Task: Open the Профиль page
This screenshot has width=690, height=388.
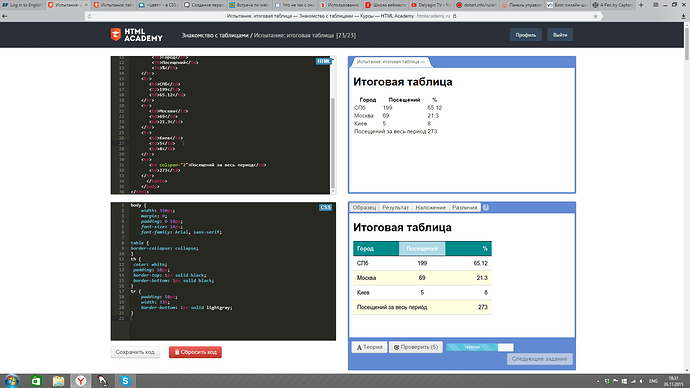Action: (x=525, y=35)
